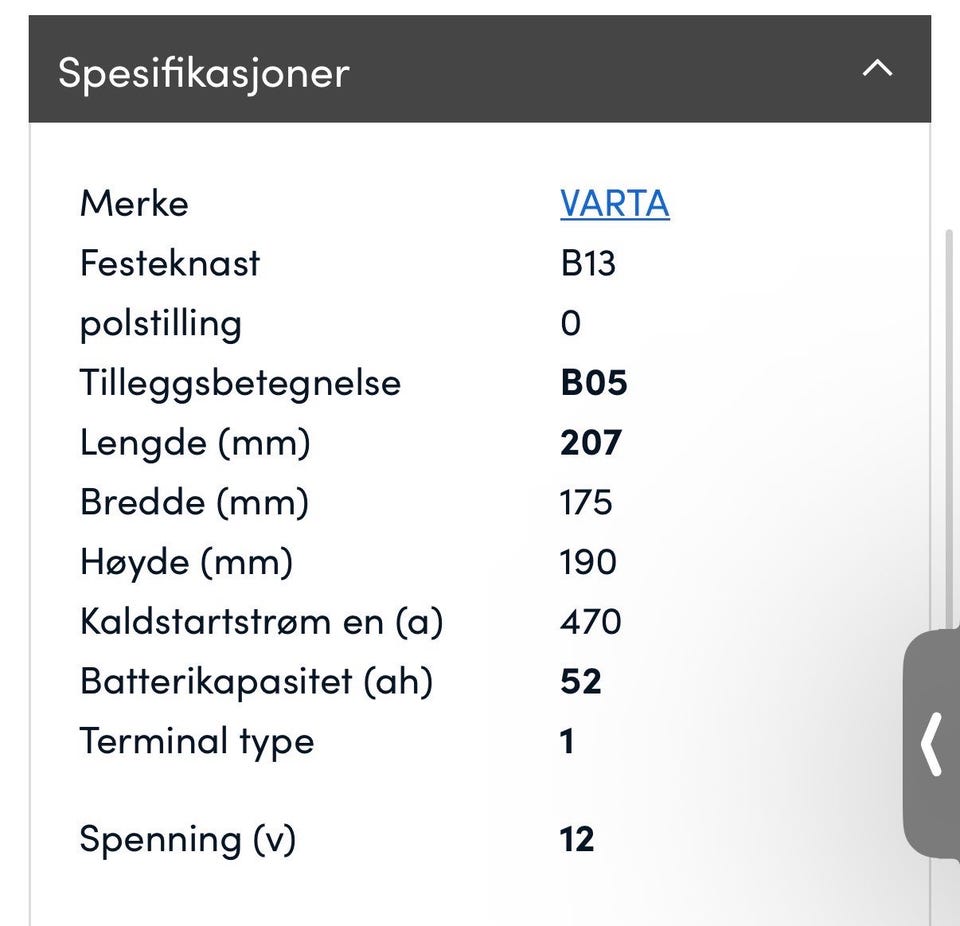Select the Spenning (v) label
Screen dimensions: 960x926
[x=188, y=840]
